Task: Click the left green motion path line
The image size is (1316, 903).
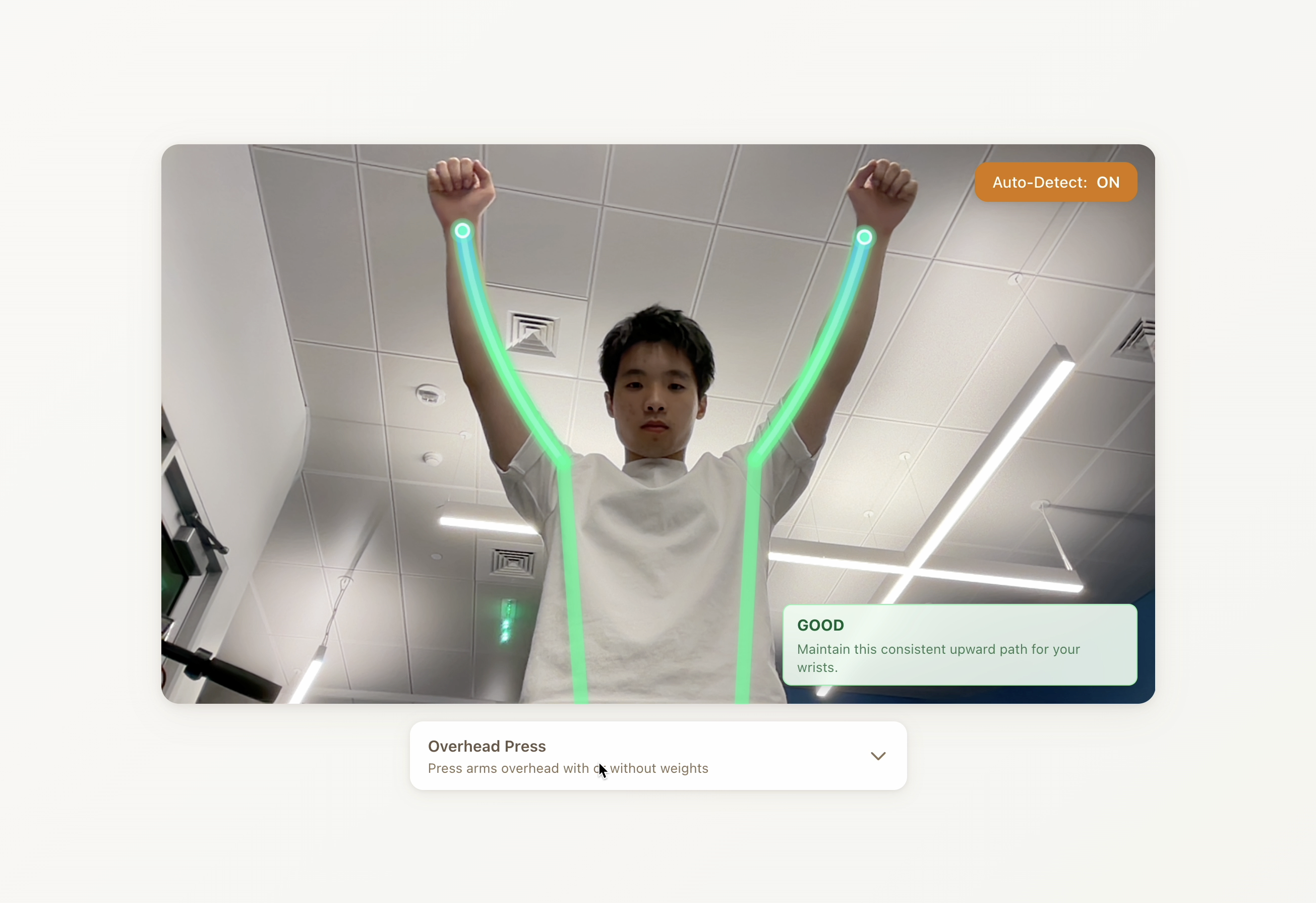Action: 572,567
